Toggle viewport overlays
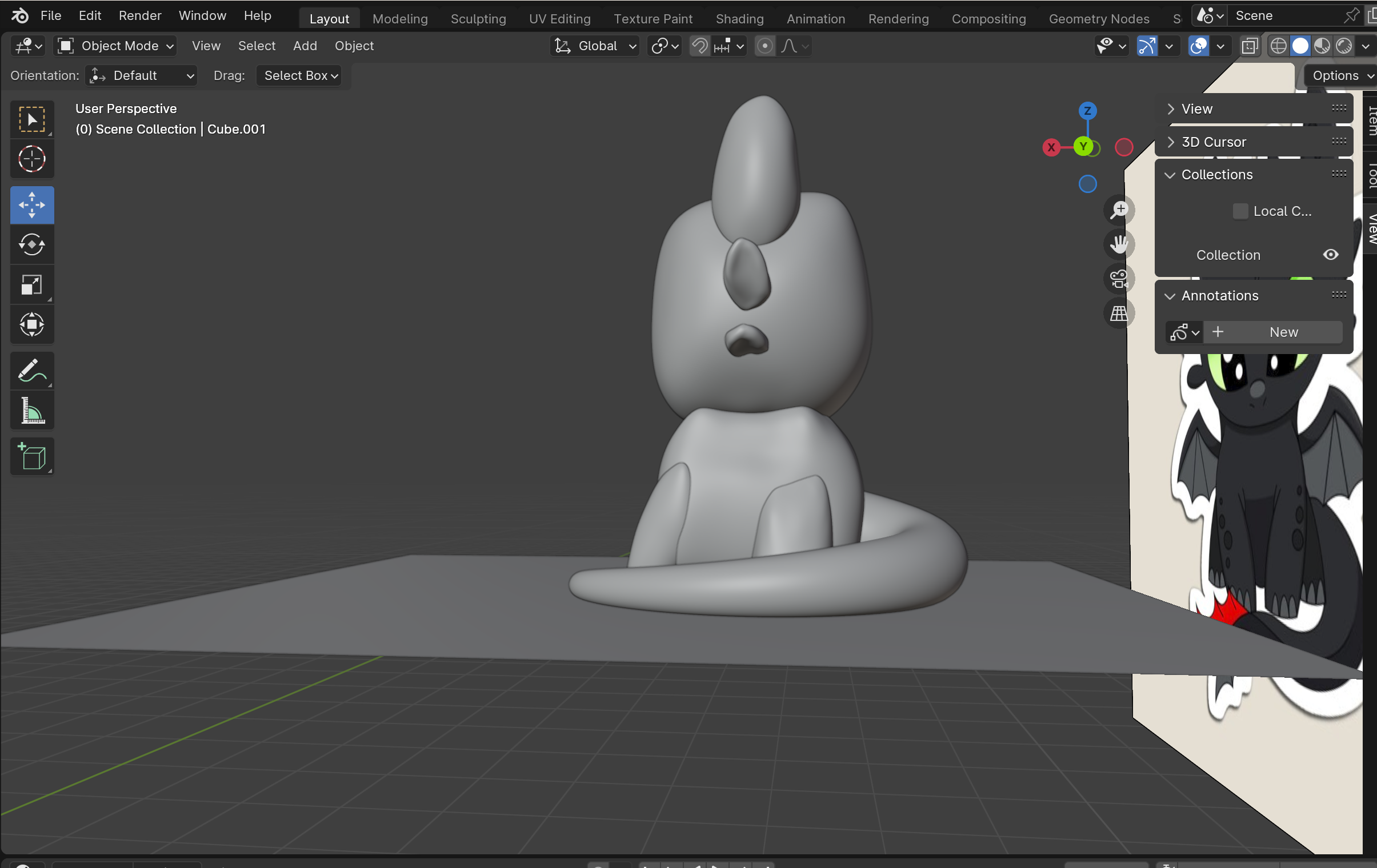The image size is (1377, 868). pos(1198,46)
